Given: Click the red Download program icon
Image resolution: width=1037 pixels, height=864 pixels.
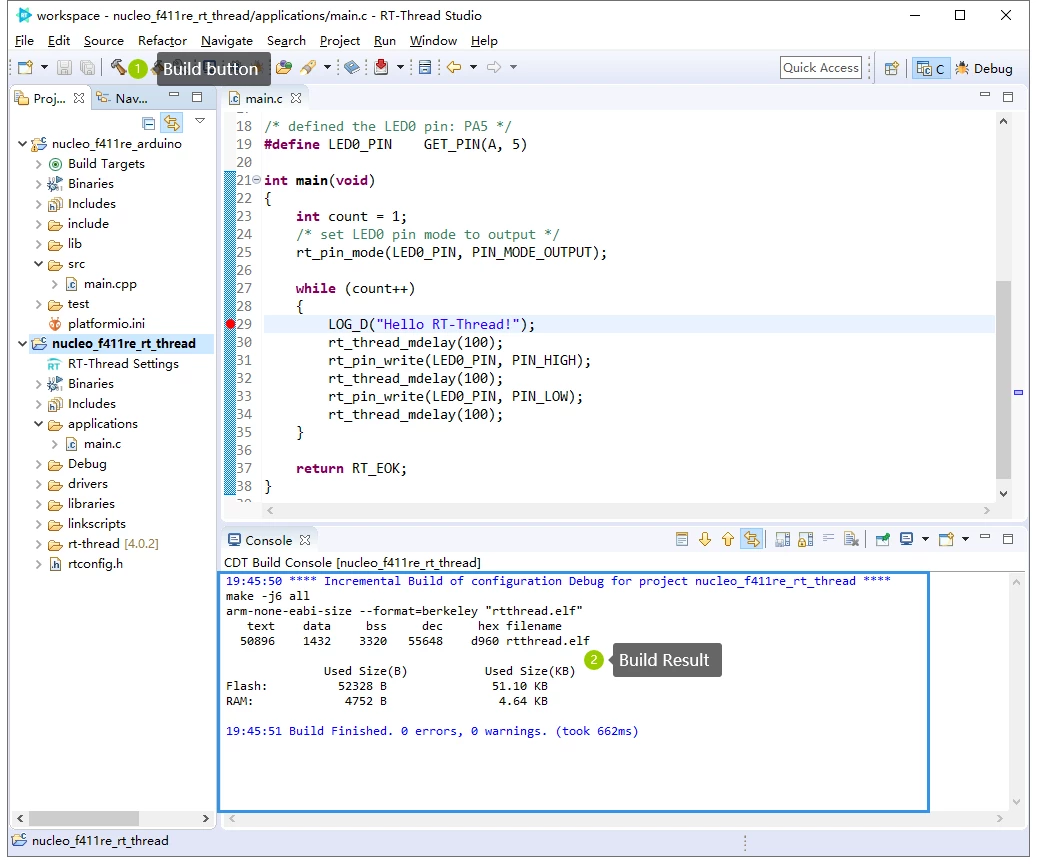Looking at the screenshot, I should tap(381, 67).
